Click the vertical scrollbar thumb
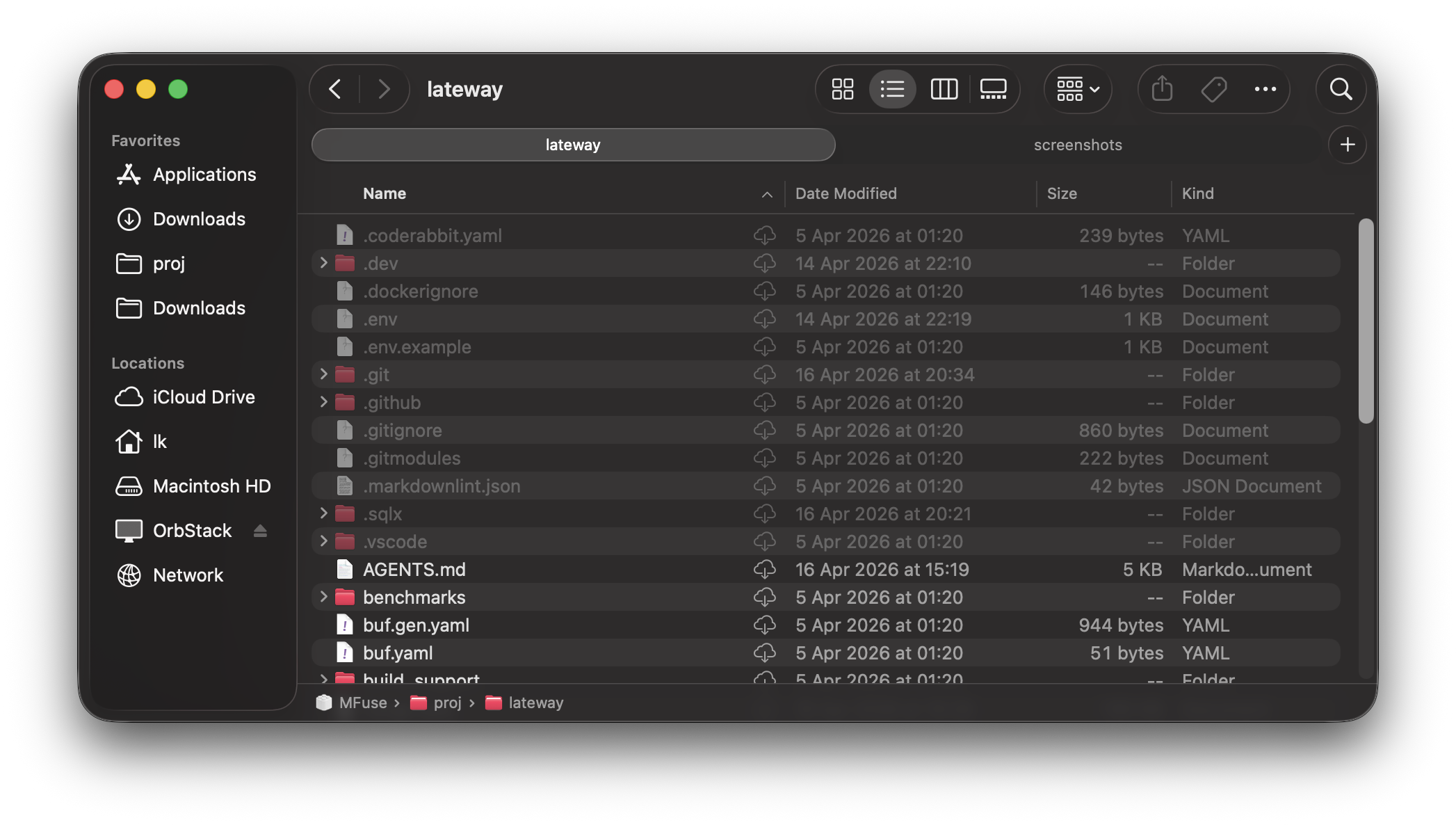This screenshot has width=1456, height=825. 1366,321
